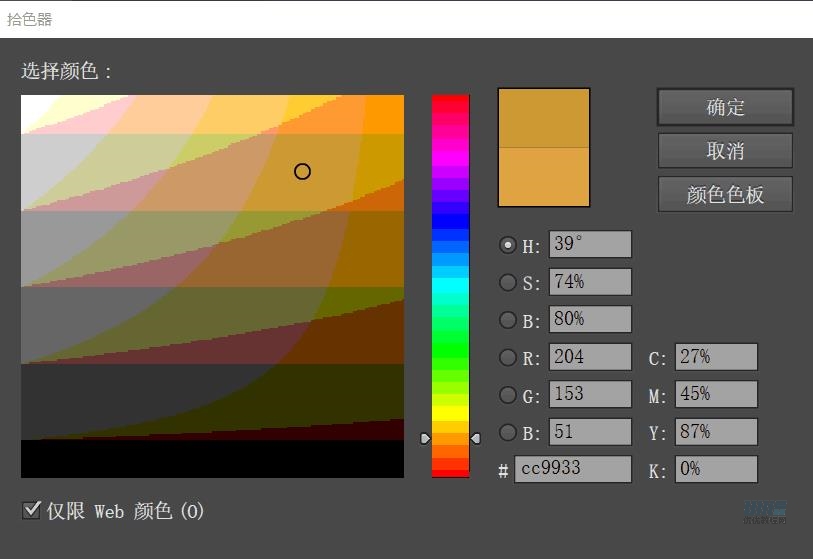Select the G green radio button

508,395
